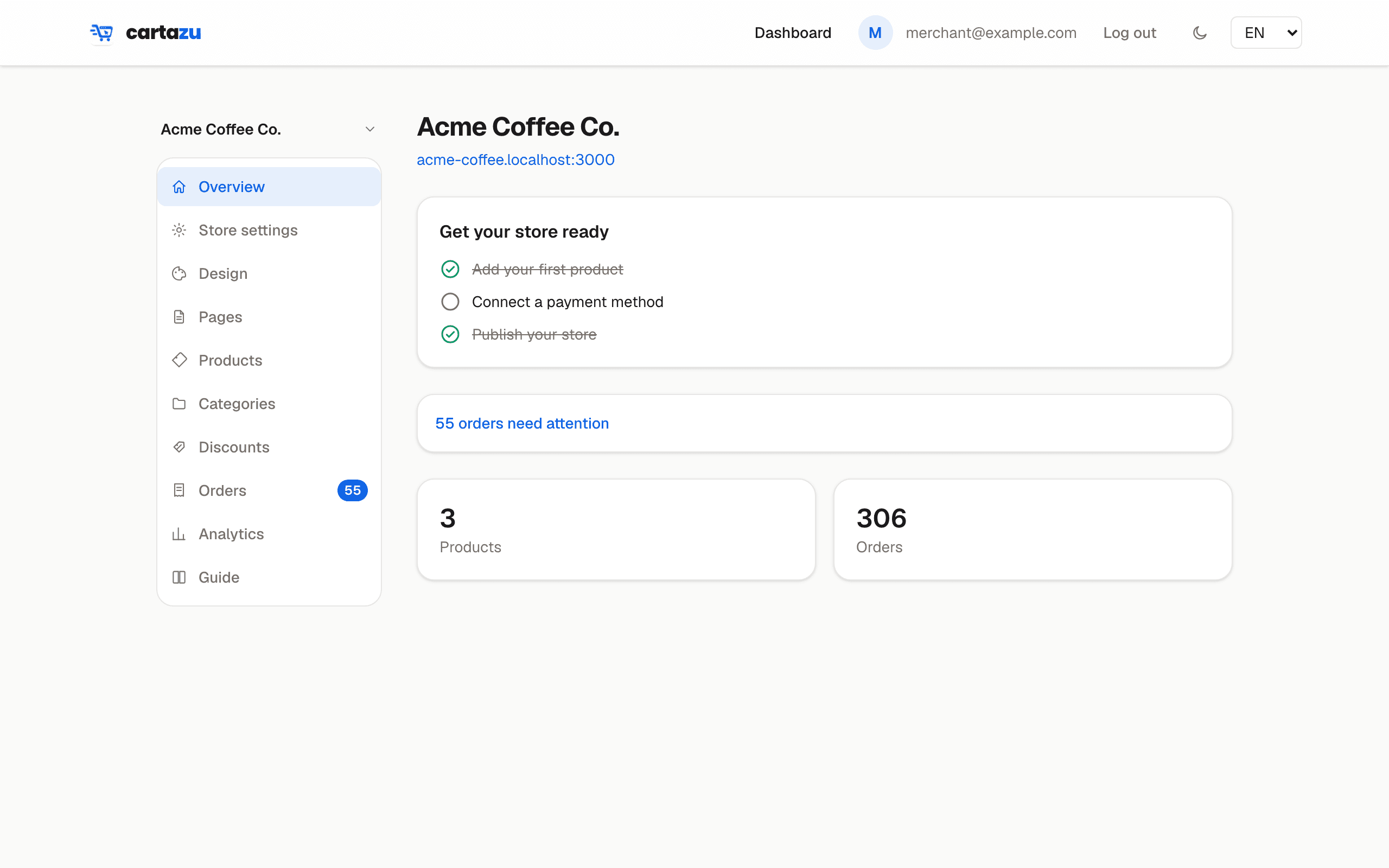This screenshot has width=1389, height=868.
Task: Open the Store settings menu item
Action: [x=269, y=230]
